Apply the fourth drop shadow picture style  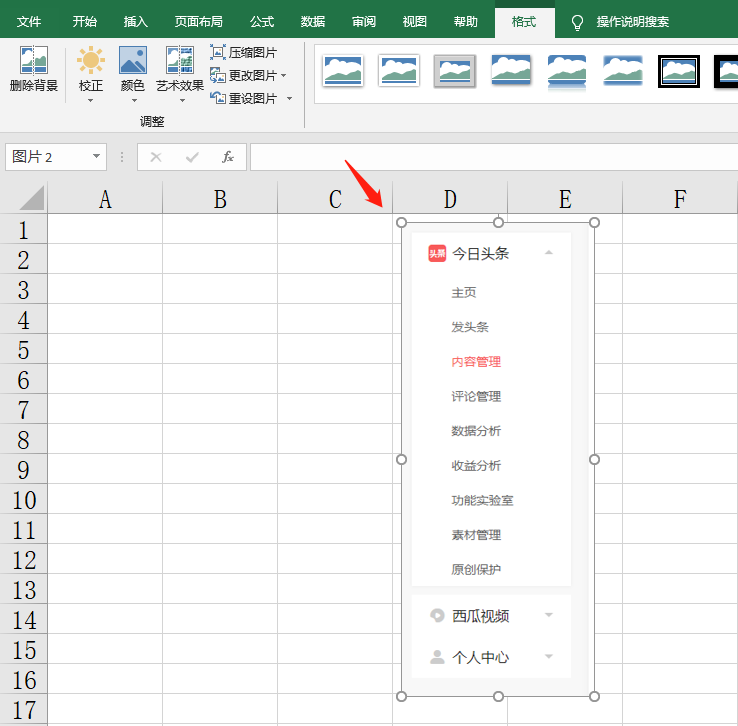pyautogui.click(x=511, y=71)
